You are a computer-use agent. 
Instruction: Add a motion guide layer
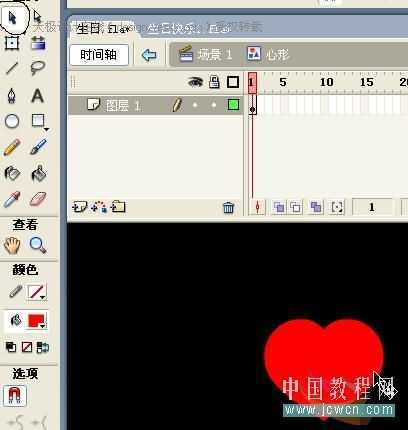(x=99, y=207)
